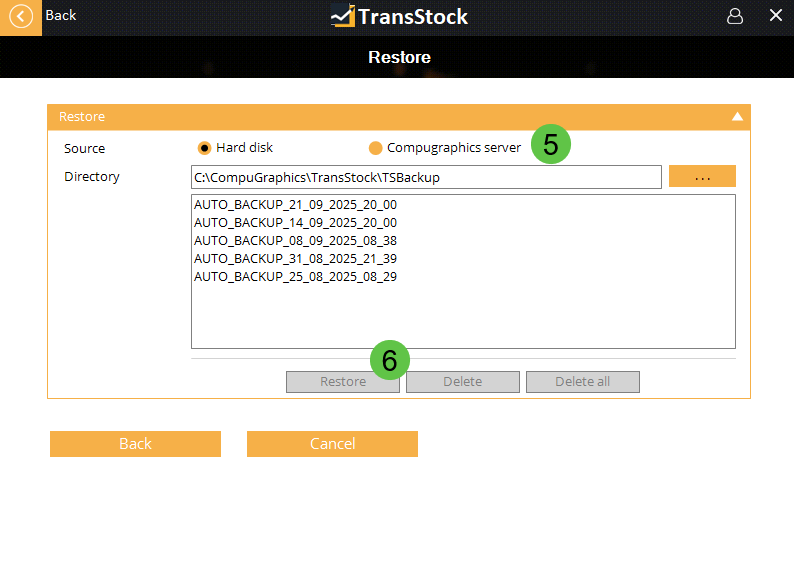This screenshot has height=588, width=794.
Task: Click the TransStock chart logo
Action: pyautogui.click(x=343, y=16)
